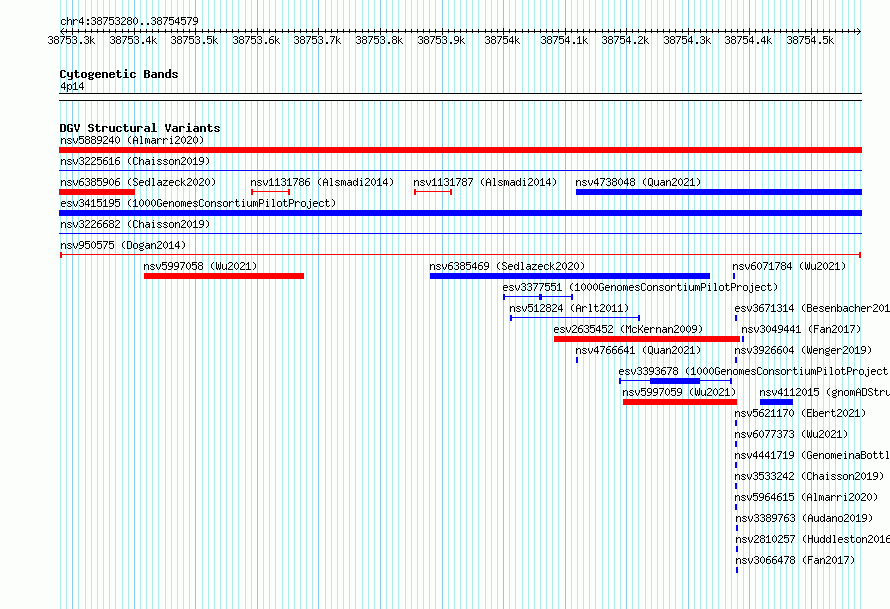The height and width of the screenshot is (609, 890).
Task: Select the blue nsv4112015 bar
Action: tap(776, 402)
